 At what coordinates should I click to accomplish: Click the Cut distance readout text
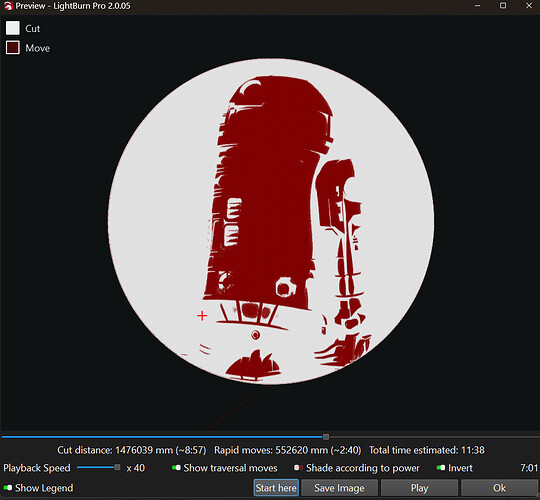click(x=132, y=450)
